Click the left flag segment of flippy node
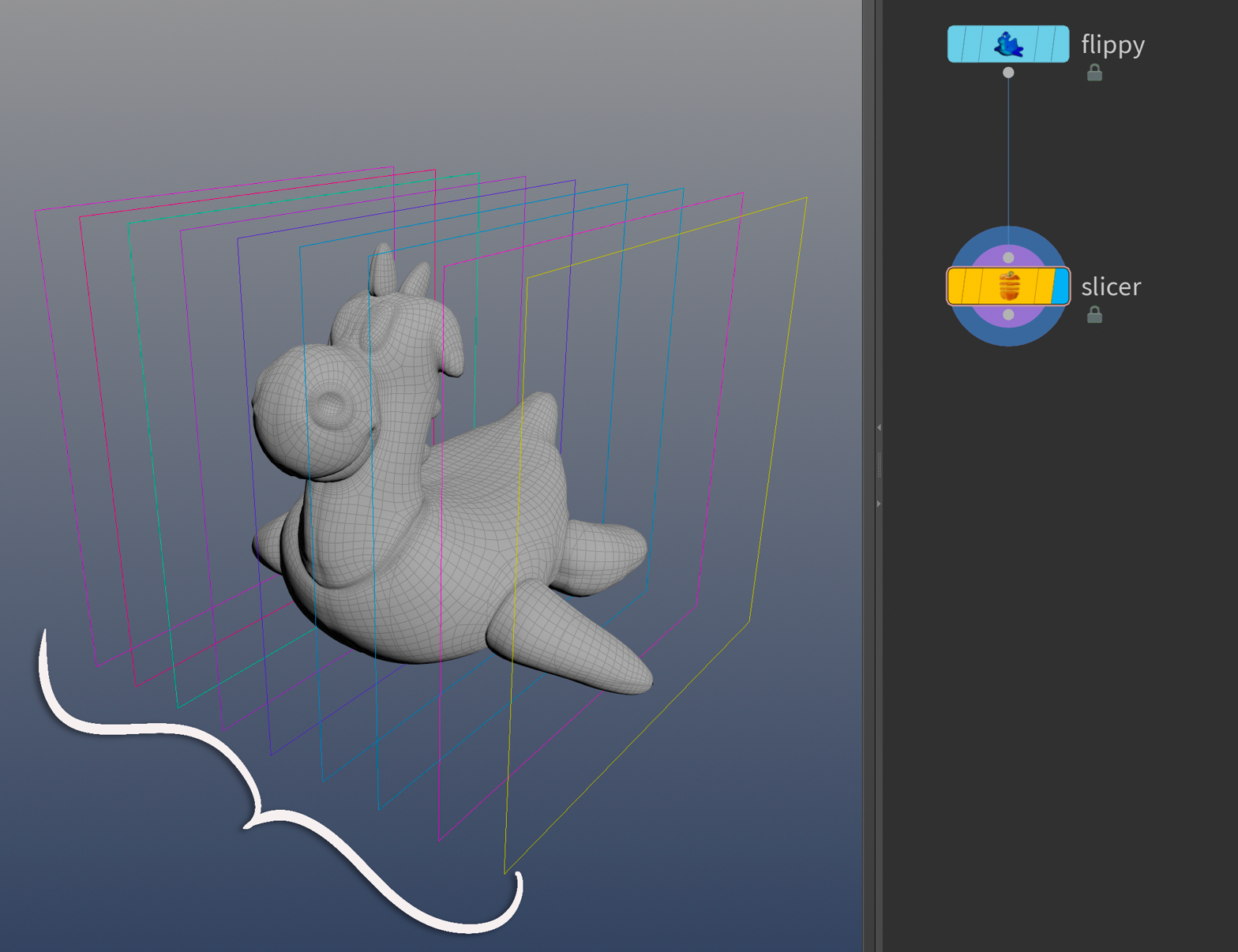 [956, 44]
